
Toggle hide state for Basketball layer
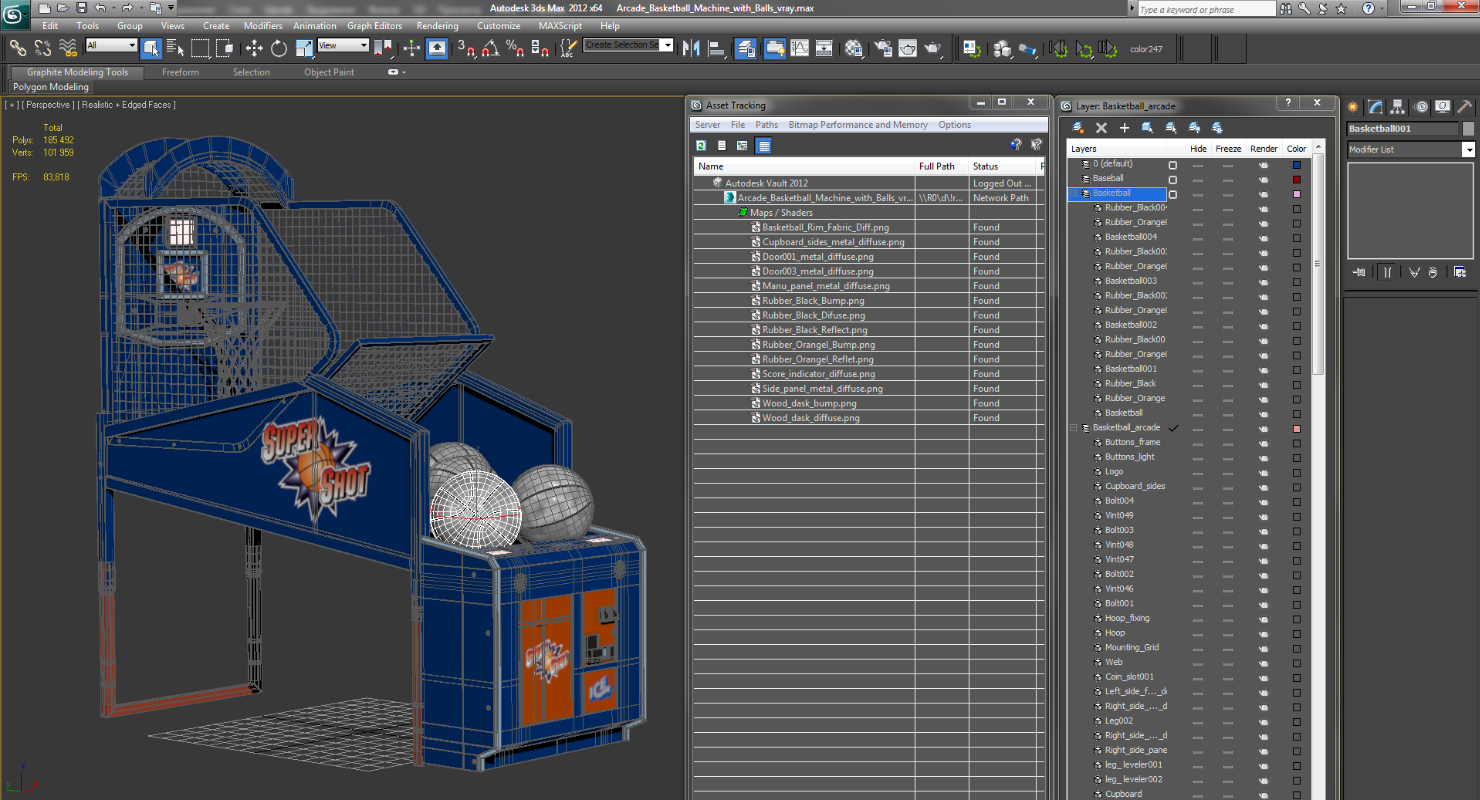1198,194
